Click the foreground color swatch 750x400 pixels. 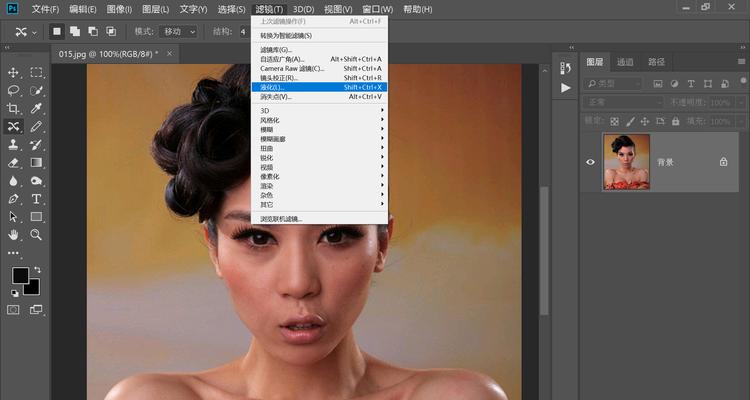coord(20,276)
